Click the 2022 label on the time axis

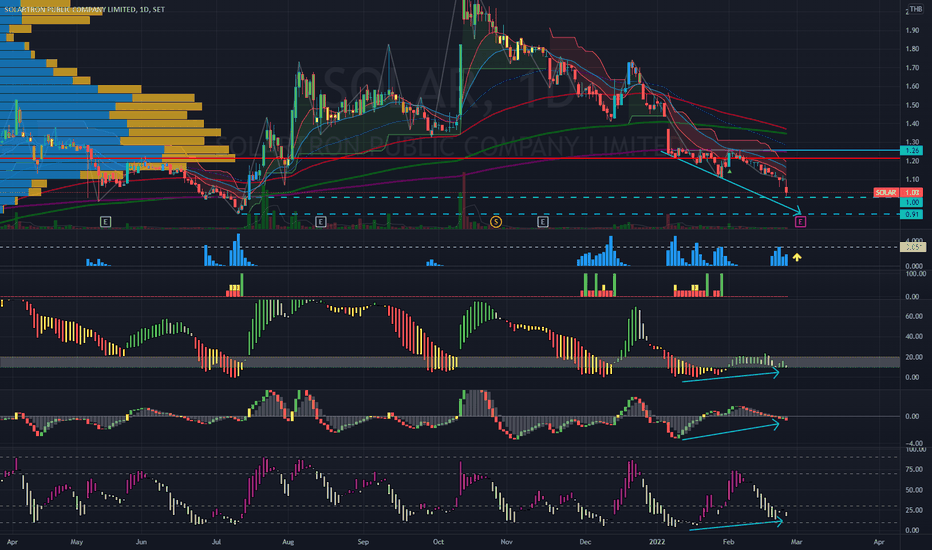click(657, 542)
